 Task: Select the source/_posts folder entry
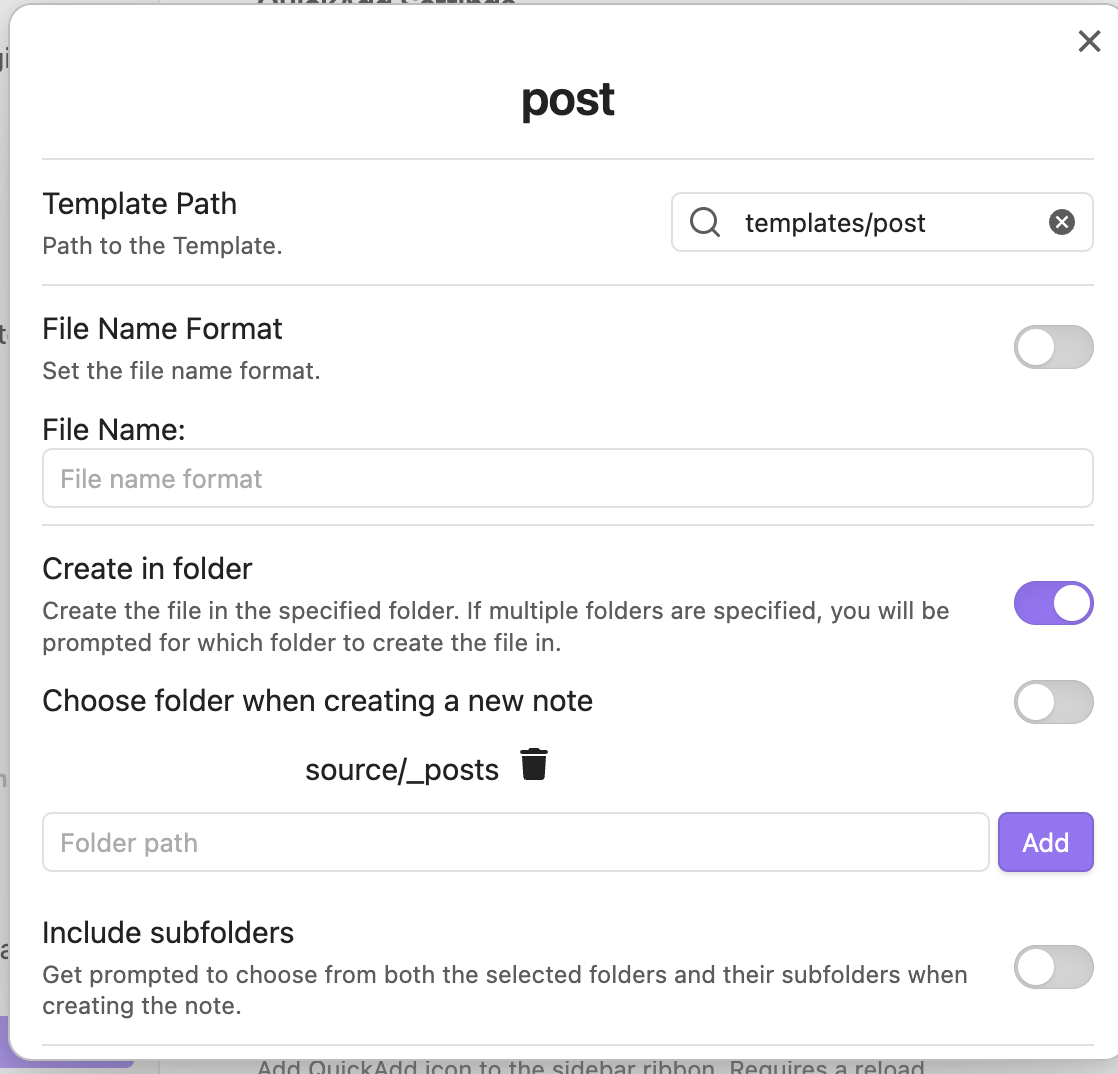click(402, 770)
